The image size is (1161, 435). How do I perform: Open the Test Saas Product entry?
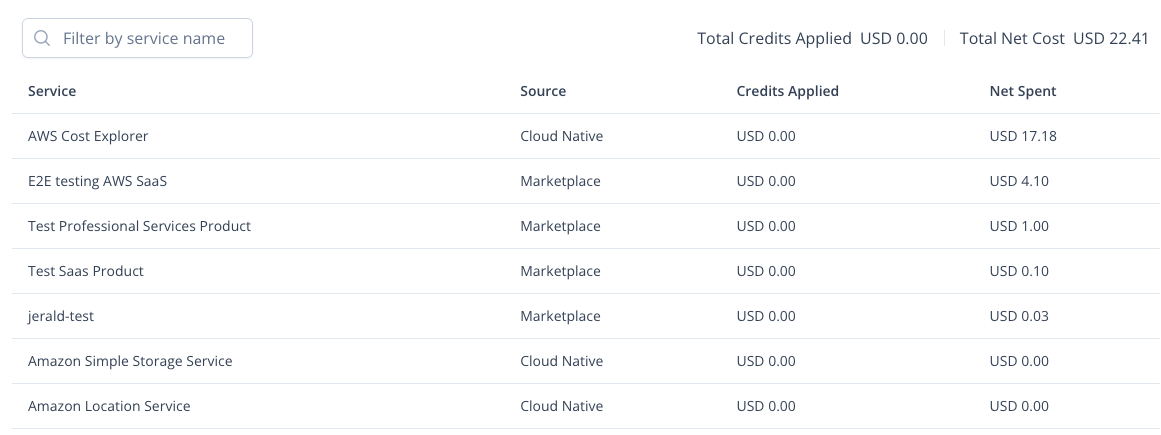[86, 271]
